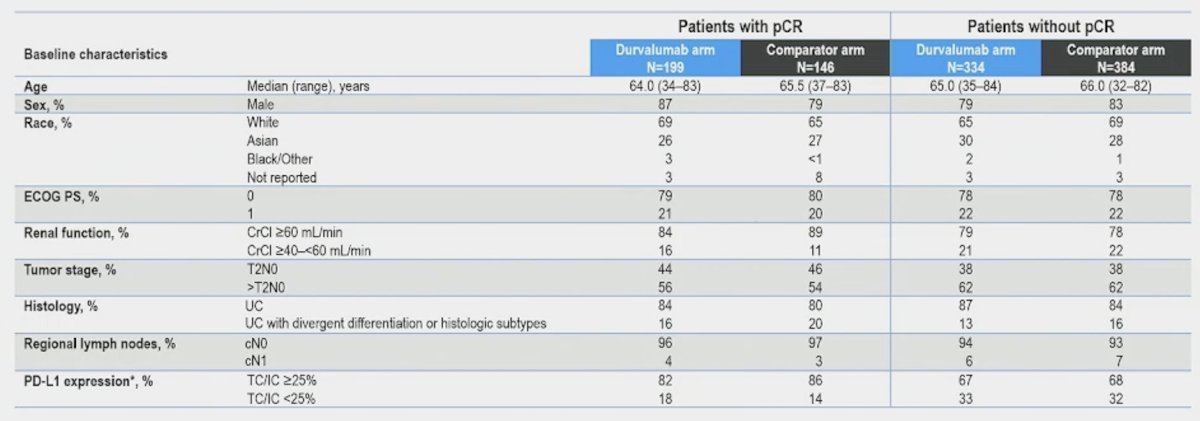Viewport: 1200px width, 421px height.
Task: Select the Regional lymph nodes, % label
Action: coord(99,343)
